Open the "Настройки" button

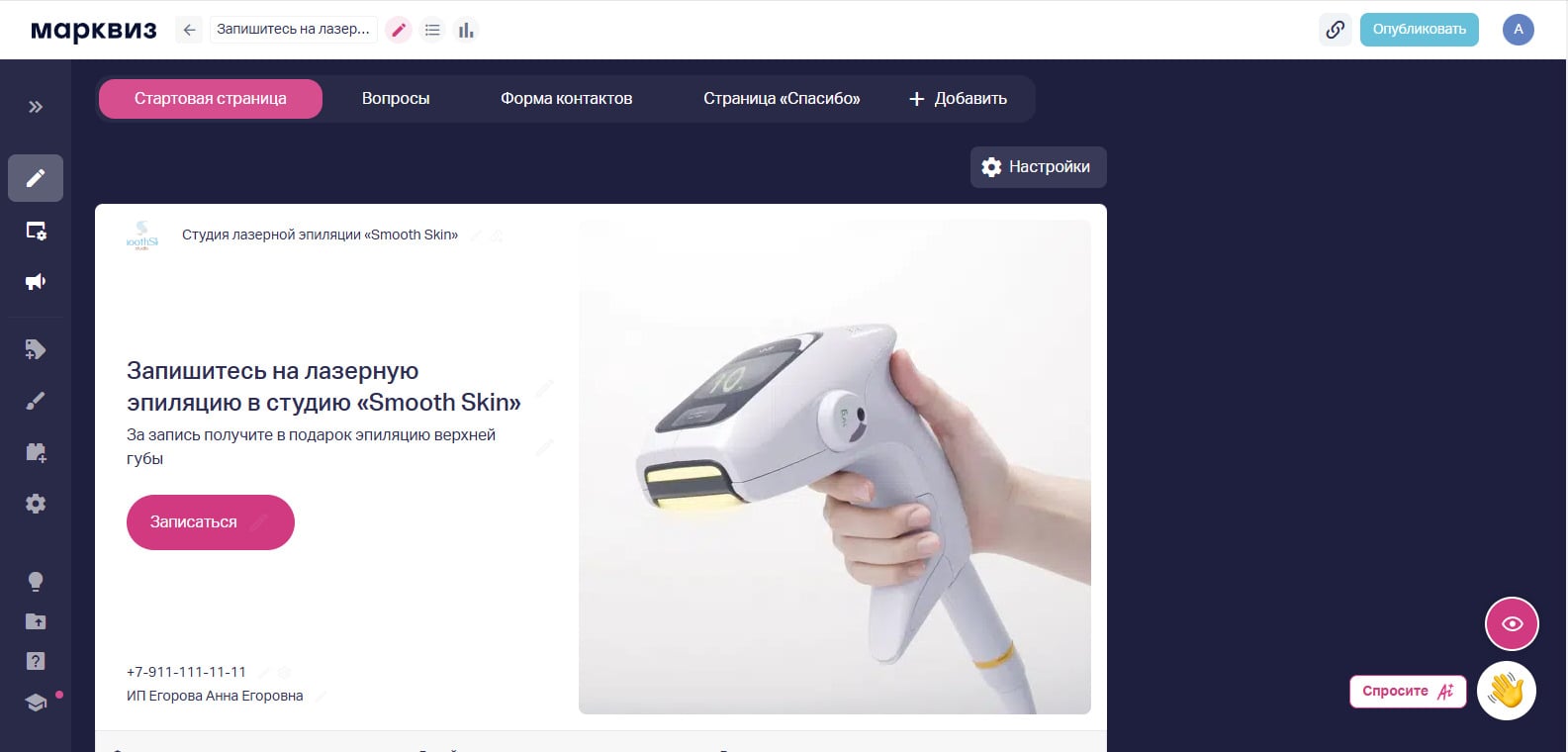[1039, 167]
